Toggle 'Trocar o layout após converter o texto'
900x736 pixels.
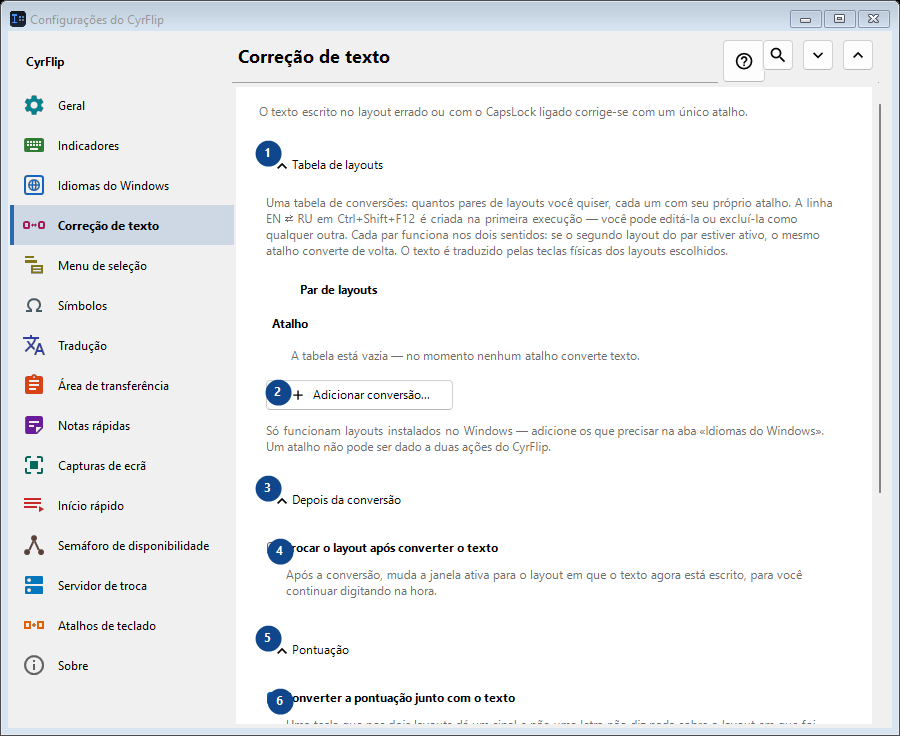(x=383, y=548)
